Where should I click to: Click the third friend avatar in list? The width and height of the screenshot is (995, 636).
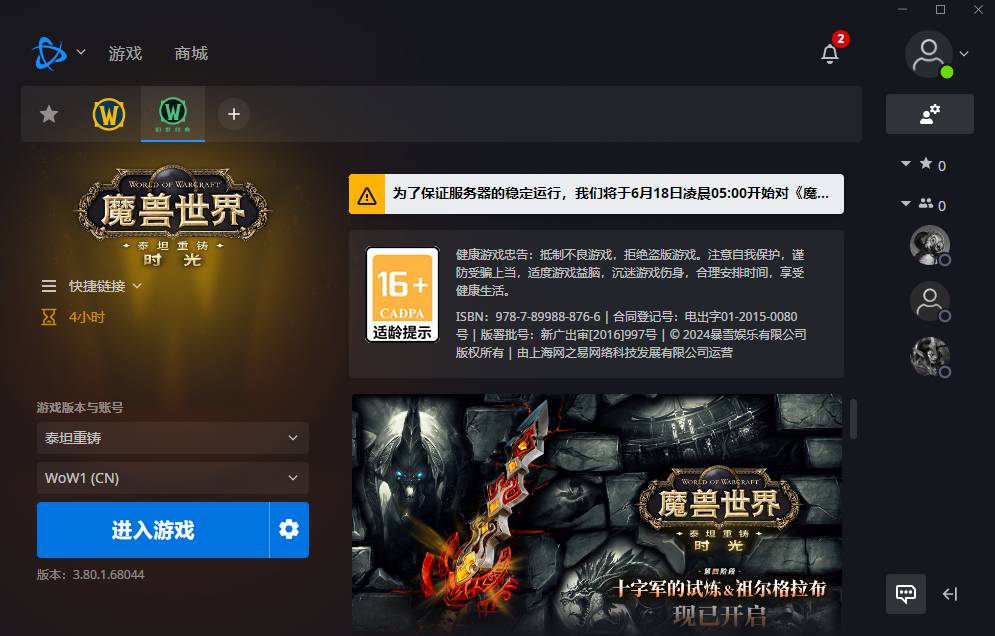click(x=930, y=357)
